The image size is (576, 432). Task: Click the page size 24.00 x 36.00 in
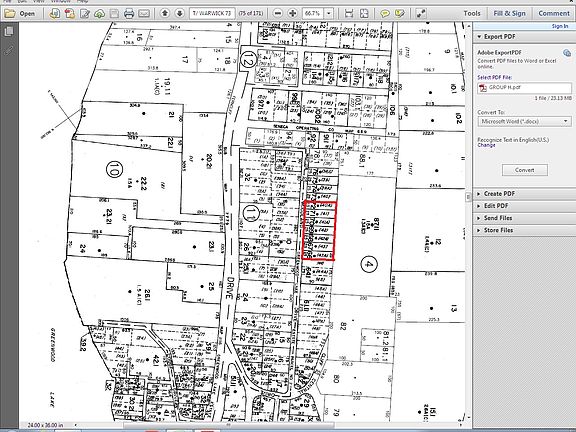(x=46, y=425)
